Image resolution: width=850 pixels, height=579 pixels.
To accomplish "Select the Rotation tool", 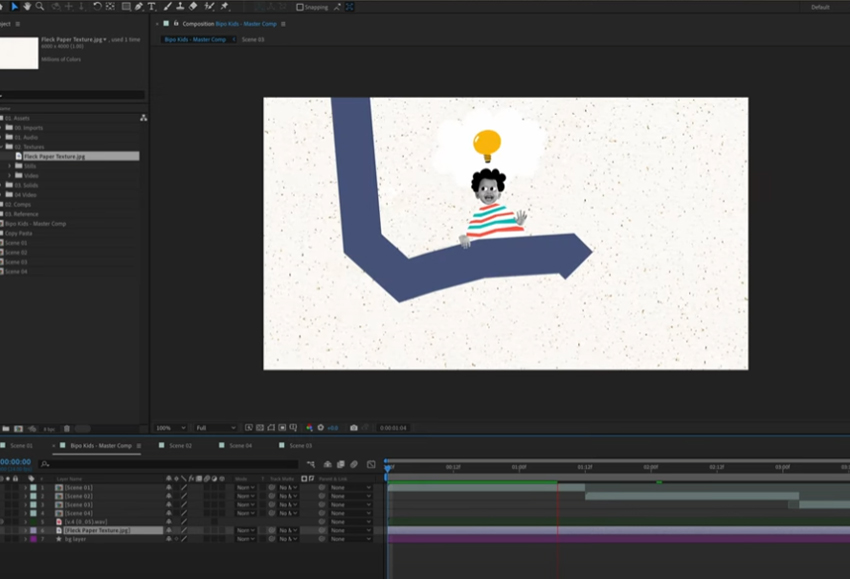I will [97, 7].
